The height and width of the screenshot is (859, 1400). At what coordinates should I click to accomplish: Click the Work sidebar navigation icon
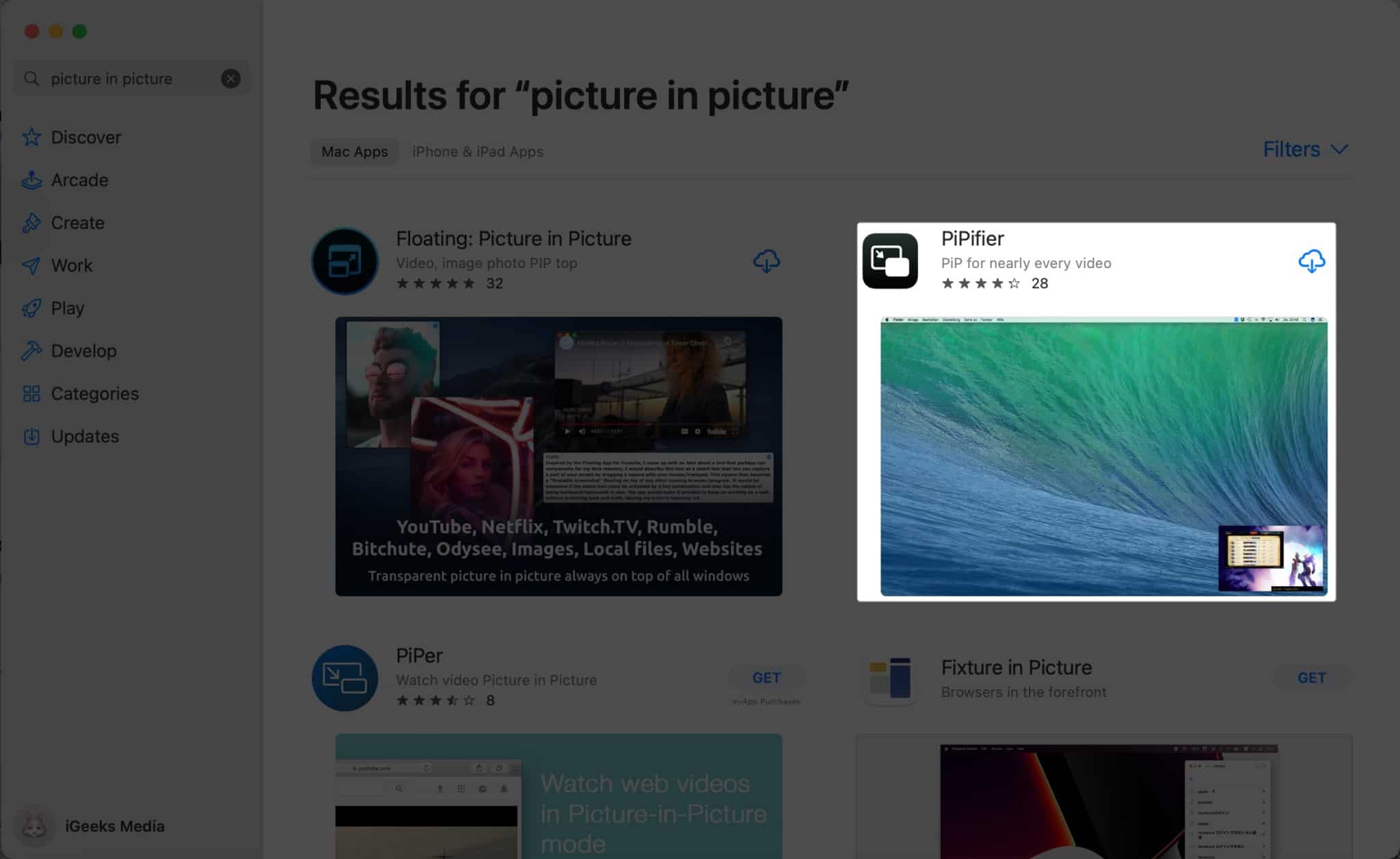31,265
